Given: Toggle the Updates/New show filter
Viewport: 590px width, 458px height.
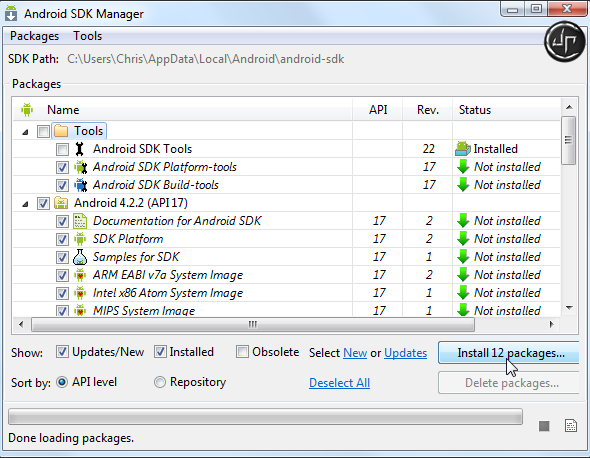Looking at the screenshot, I should tap(62, 352).
